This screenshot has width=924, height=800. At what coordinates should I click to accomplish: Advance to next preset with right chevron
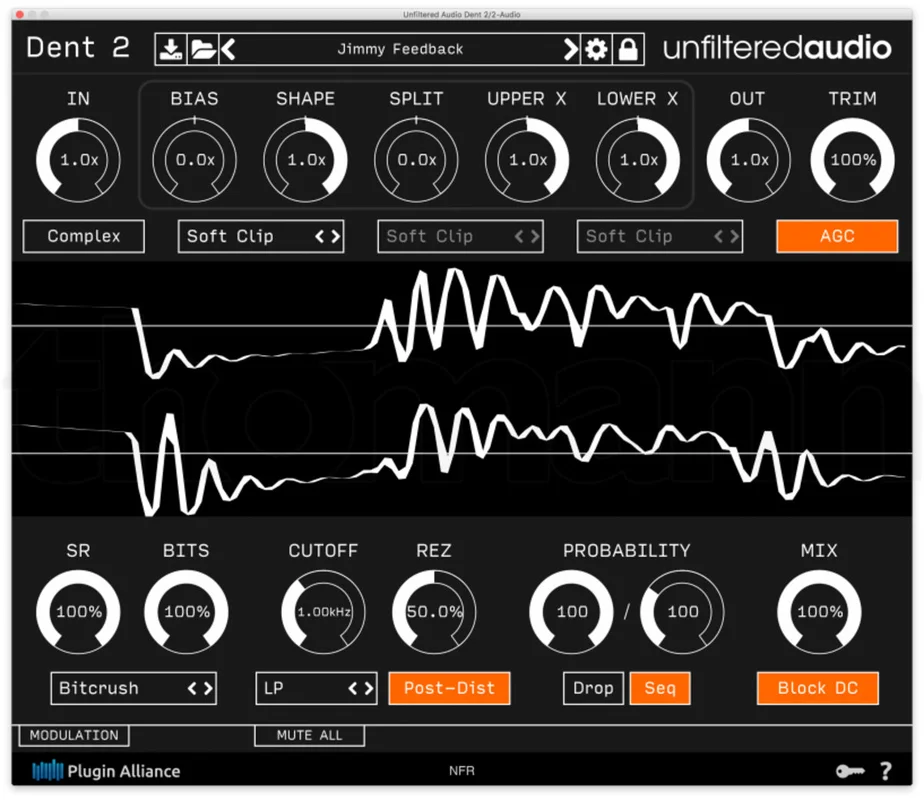(x=570, y=49)
